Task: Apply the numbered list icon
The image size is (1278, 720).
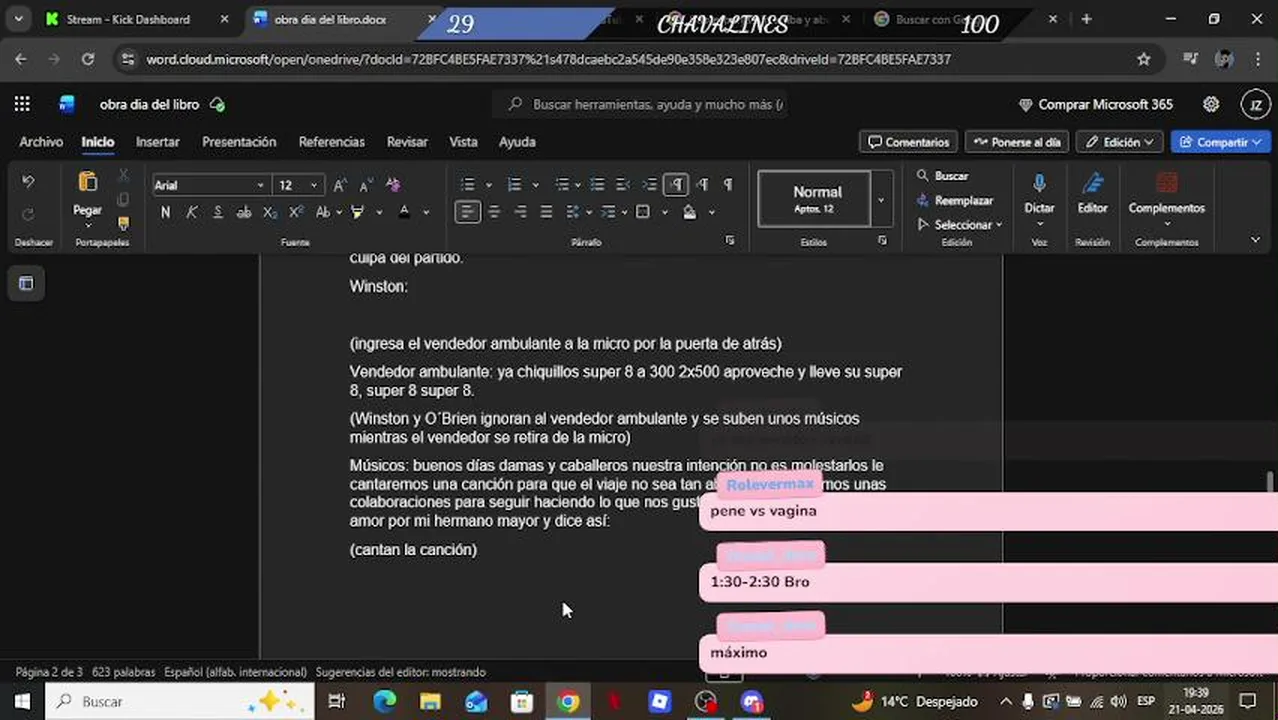Action: [x=515, y=185]
